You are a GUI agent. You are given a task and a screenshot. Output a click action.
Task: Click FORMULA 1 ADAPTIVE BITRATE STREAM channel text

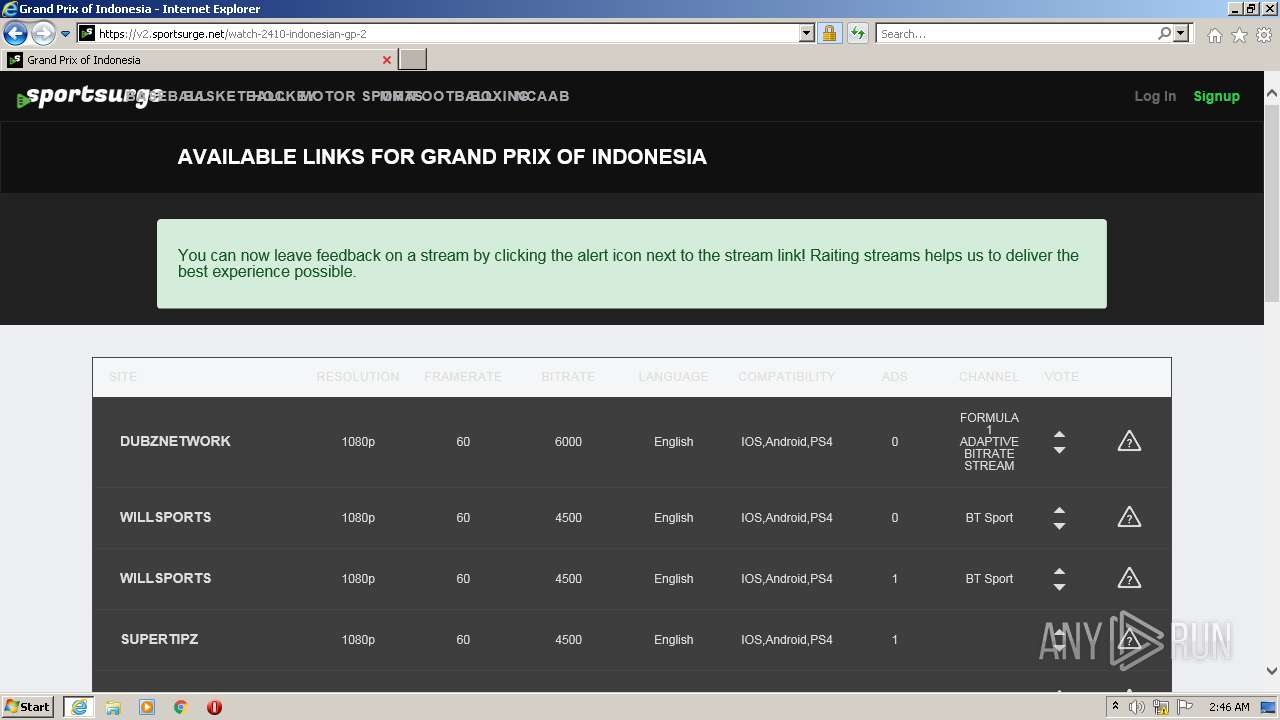(x=989, y=441)
